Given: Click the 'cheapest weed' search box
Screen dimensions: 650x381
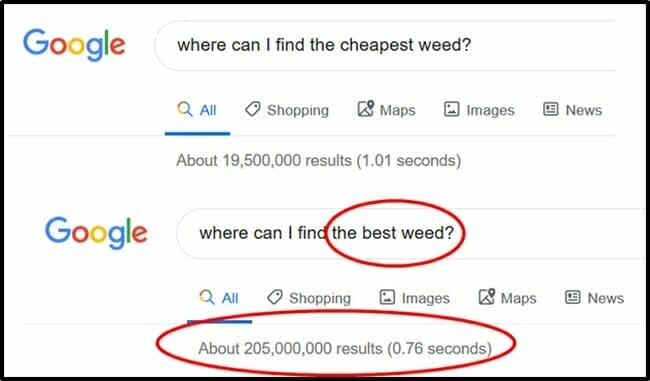Looking at the screenshot, I should 385,45.
